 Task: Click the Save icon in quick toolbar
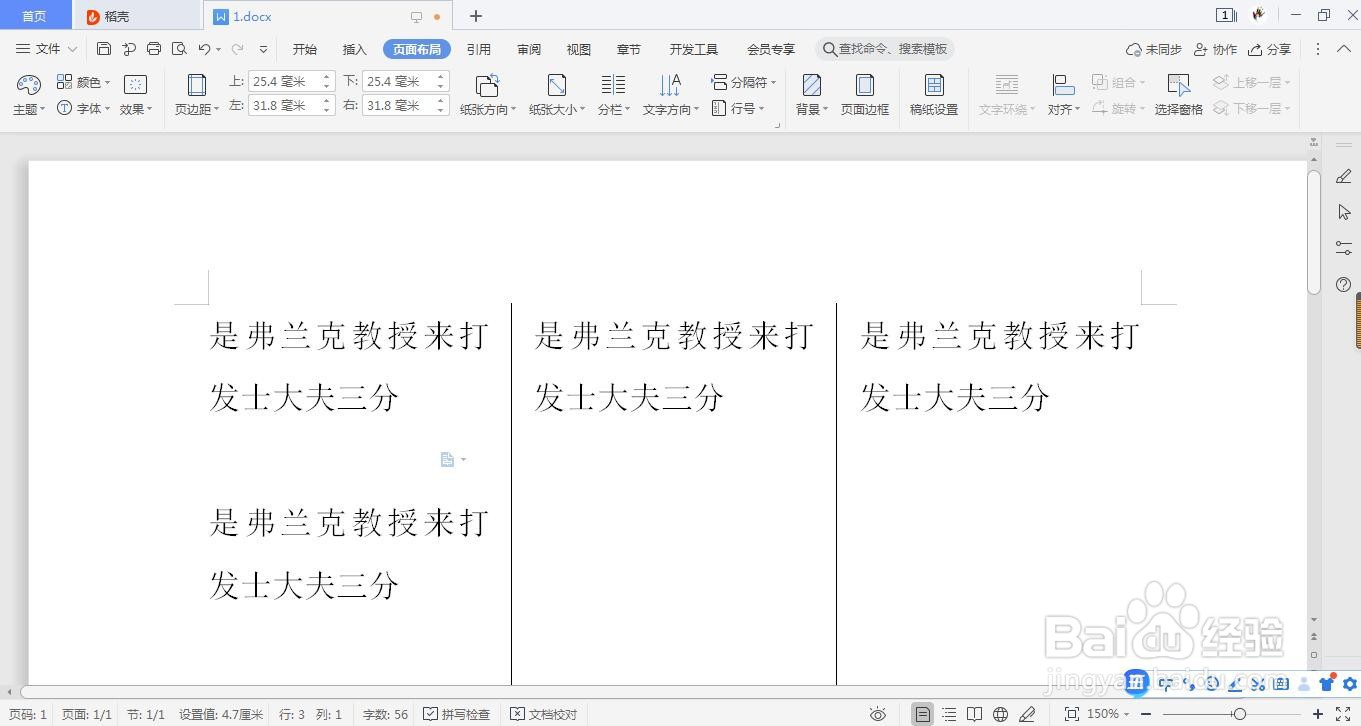pos(104,49)
